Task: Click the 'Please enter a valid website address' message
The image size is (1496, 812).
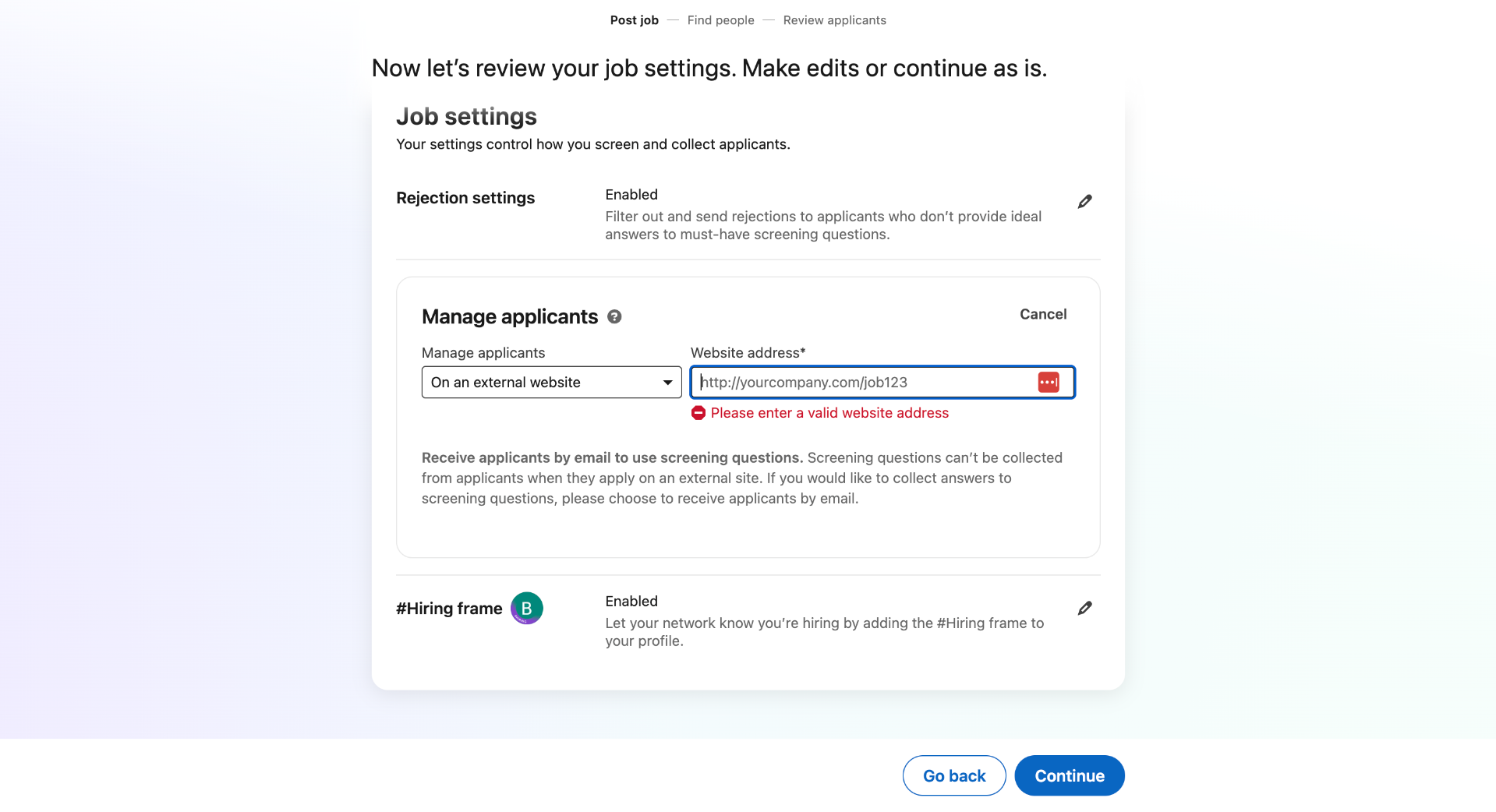Action: [831, 413]
